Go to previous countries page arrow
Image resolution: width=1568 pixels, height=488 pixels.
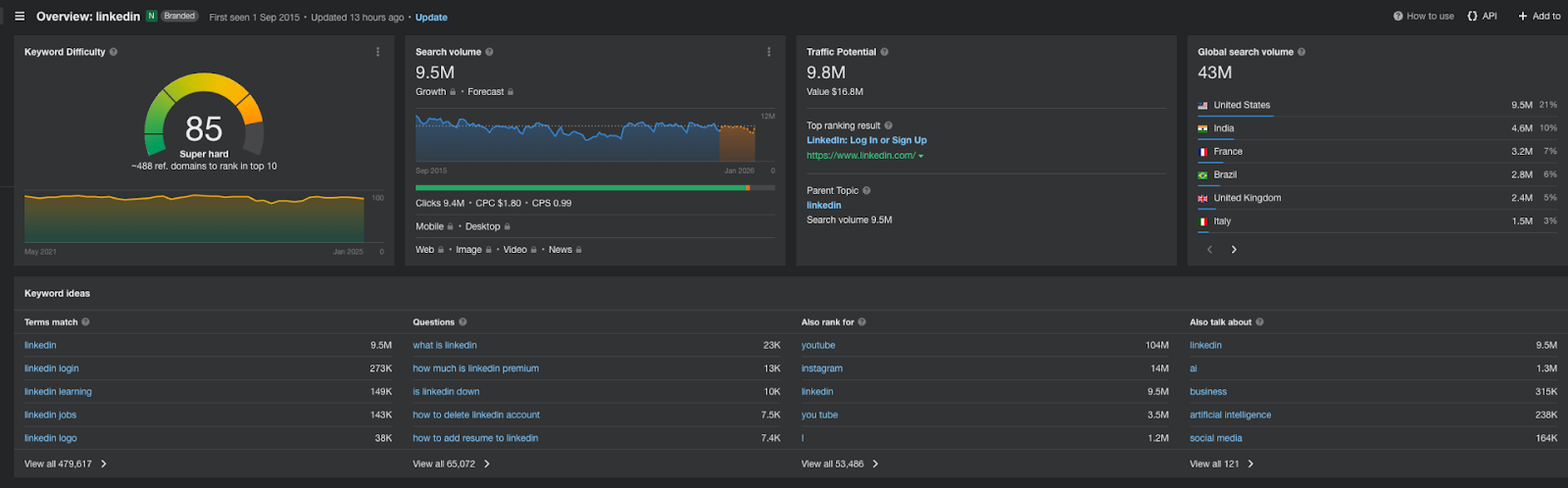[1209, 250]
